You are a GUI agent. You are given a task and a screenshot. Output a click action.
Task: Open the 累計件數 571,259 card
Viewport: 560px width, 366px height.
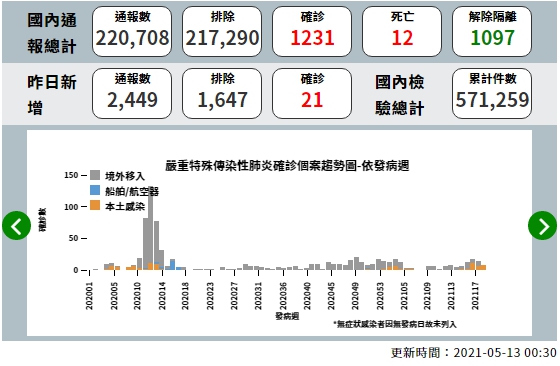click(x=492, y=94)
